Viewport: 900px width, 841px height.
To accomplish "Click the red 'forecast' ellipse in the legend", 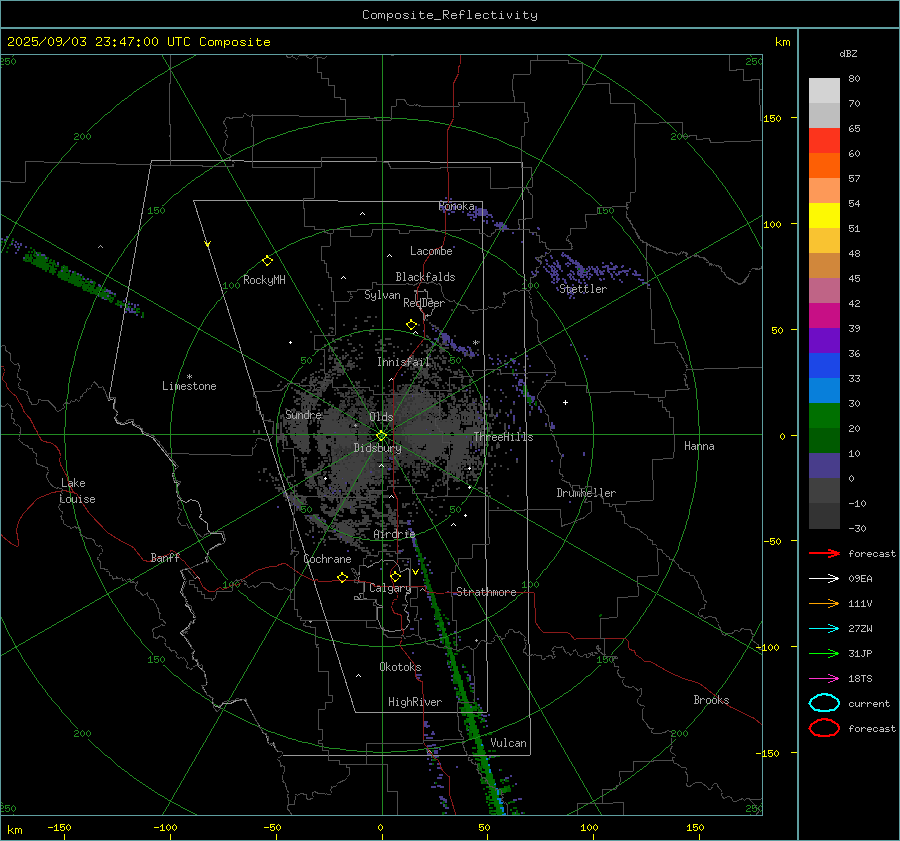I will click(824, 728).
